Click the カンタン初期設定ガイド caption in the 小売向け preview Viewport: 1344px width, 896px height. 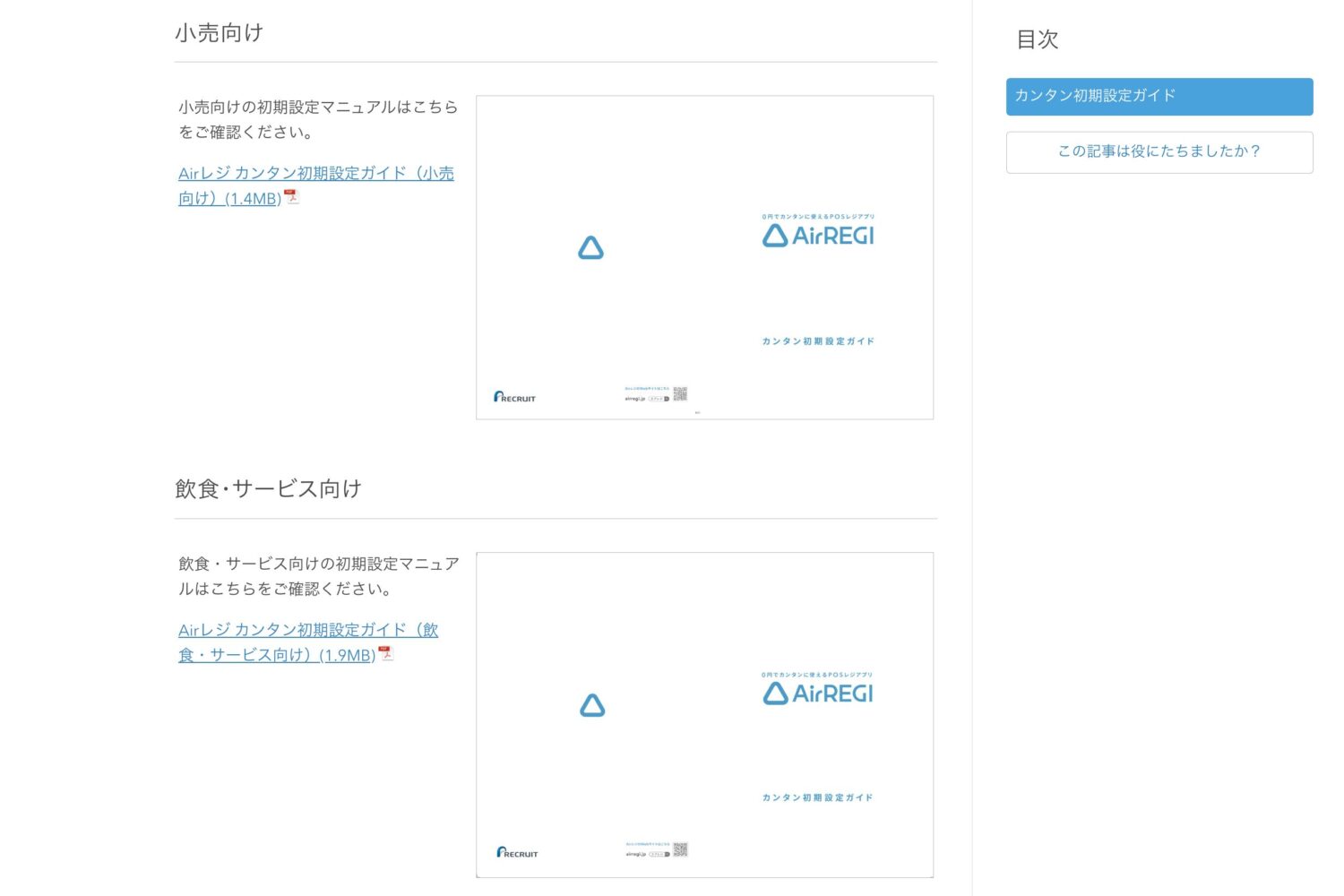click(818, 341)
